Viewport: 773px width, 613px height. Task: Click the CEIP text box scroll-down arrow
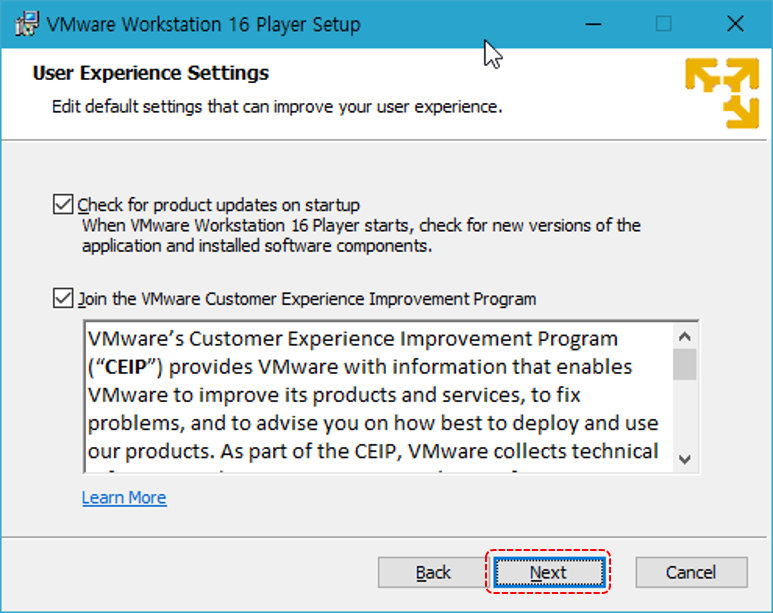(684, 460)
